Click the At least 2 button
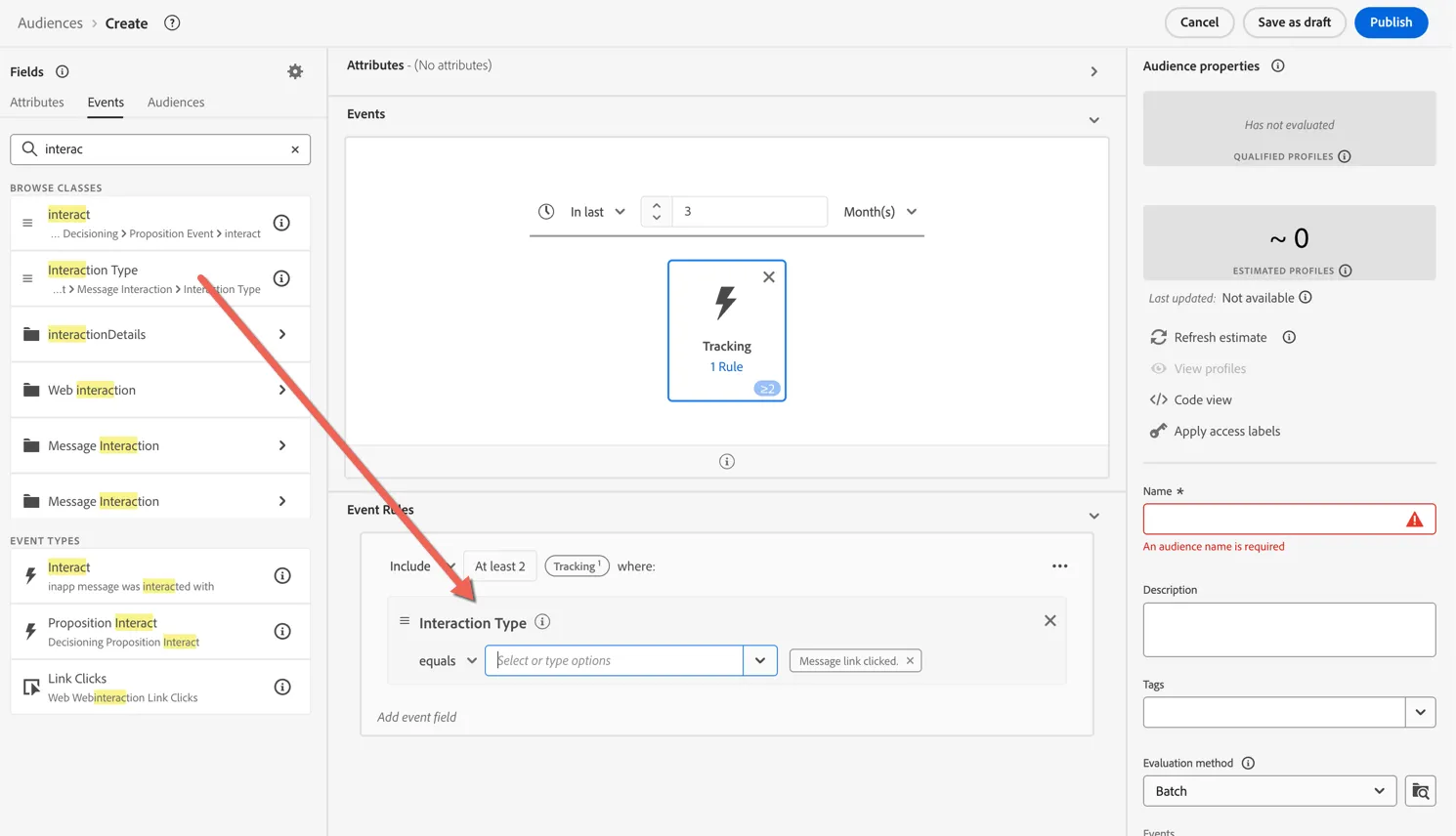1456x836 pixels. click(x=499, y=566)
